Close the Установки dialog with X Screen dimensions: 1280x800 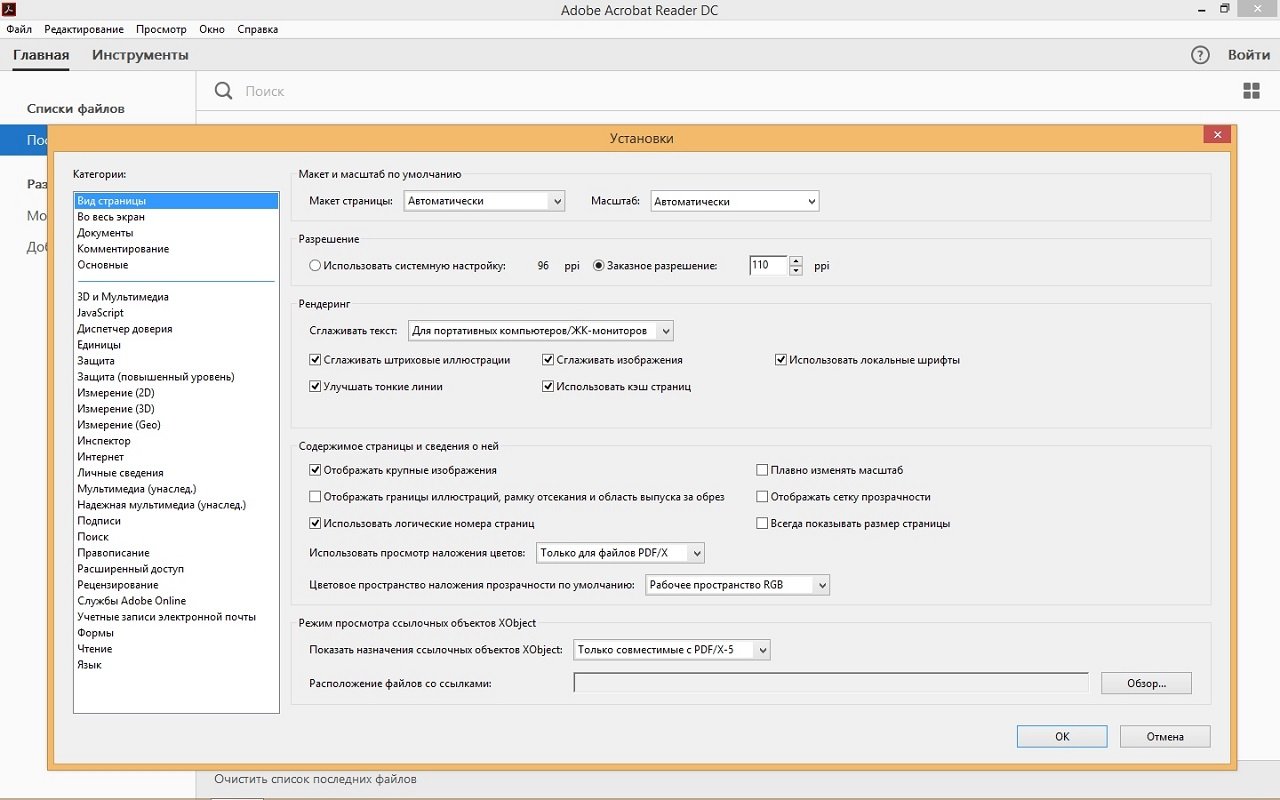click(x=1216, y=135)
